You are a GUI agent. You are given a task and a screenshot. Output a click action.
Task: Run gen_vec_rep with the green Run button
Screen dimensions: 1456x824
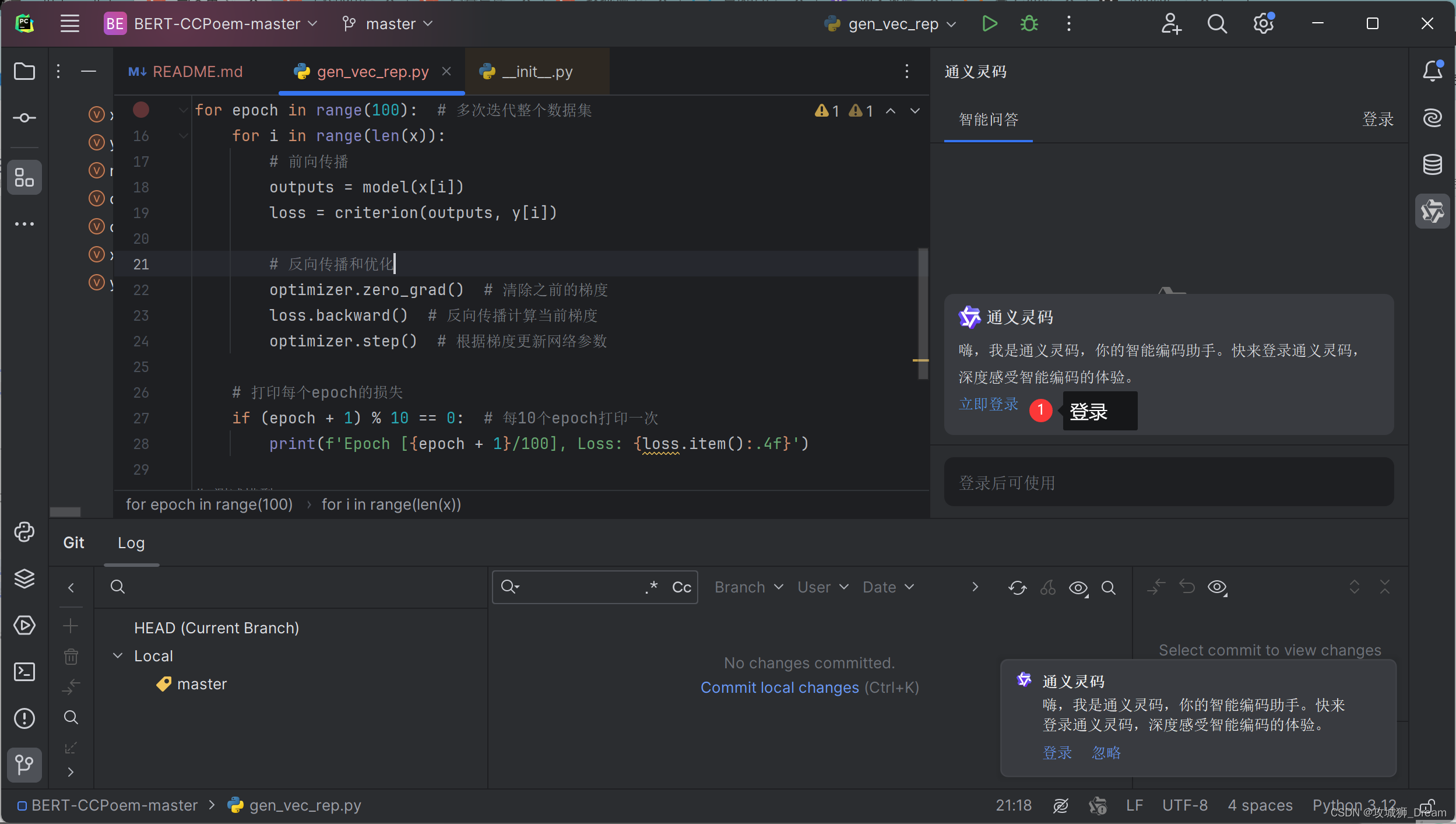coord(989,24)
